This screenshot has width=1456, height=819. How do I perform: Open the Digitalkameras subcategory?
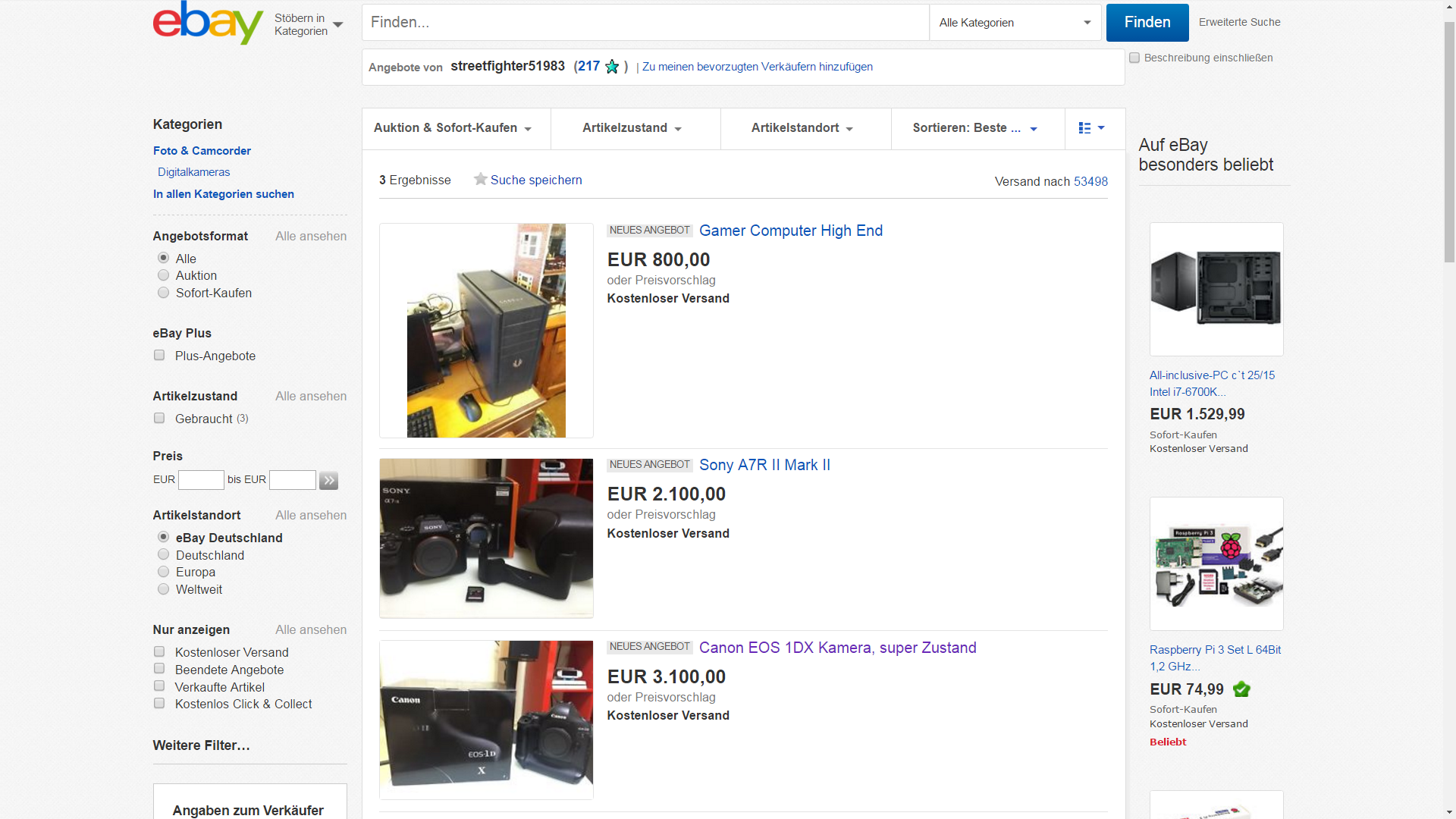tap(193, 172)
